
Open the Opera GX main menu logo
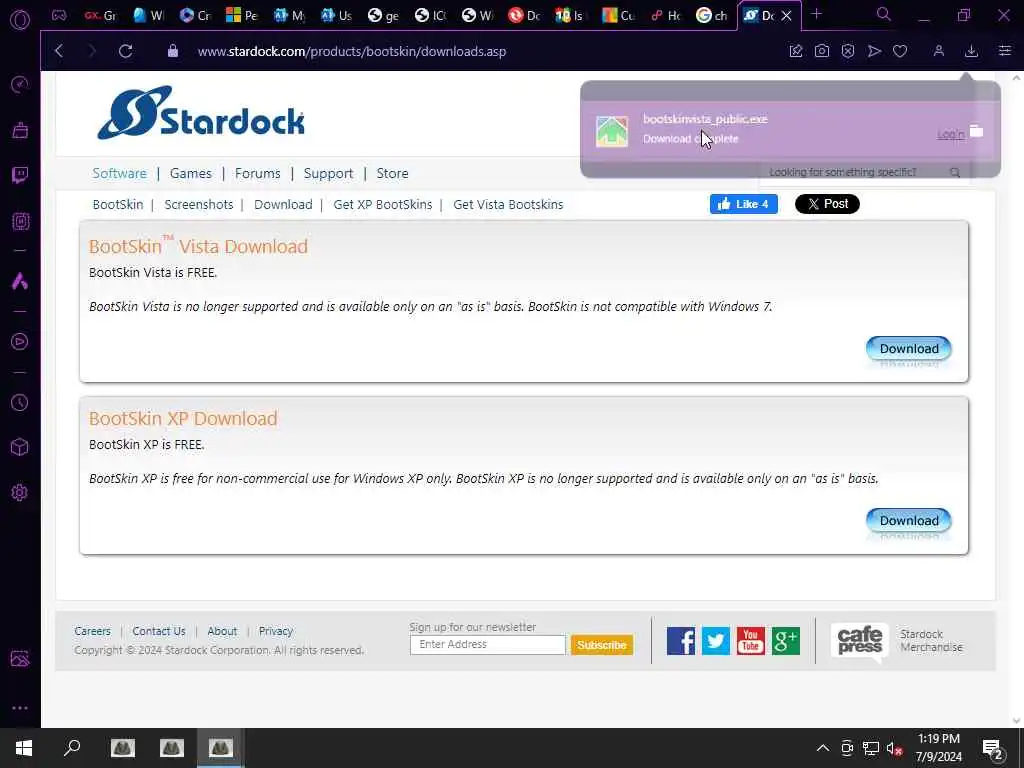[x=20, y=18]
